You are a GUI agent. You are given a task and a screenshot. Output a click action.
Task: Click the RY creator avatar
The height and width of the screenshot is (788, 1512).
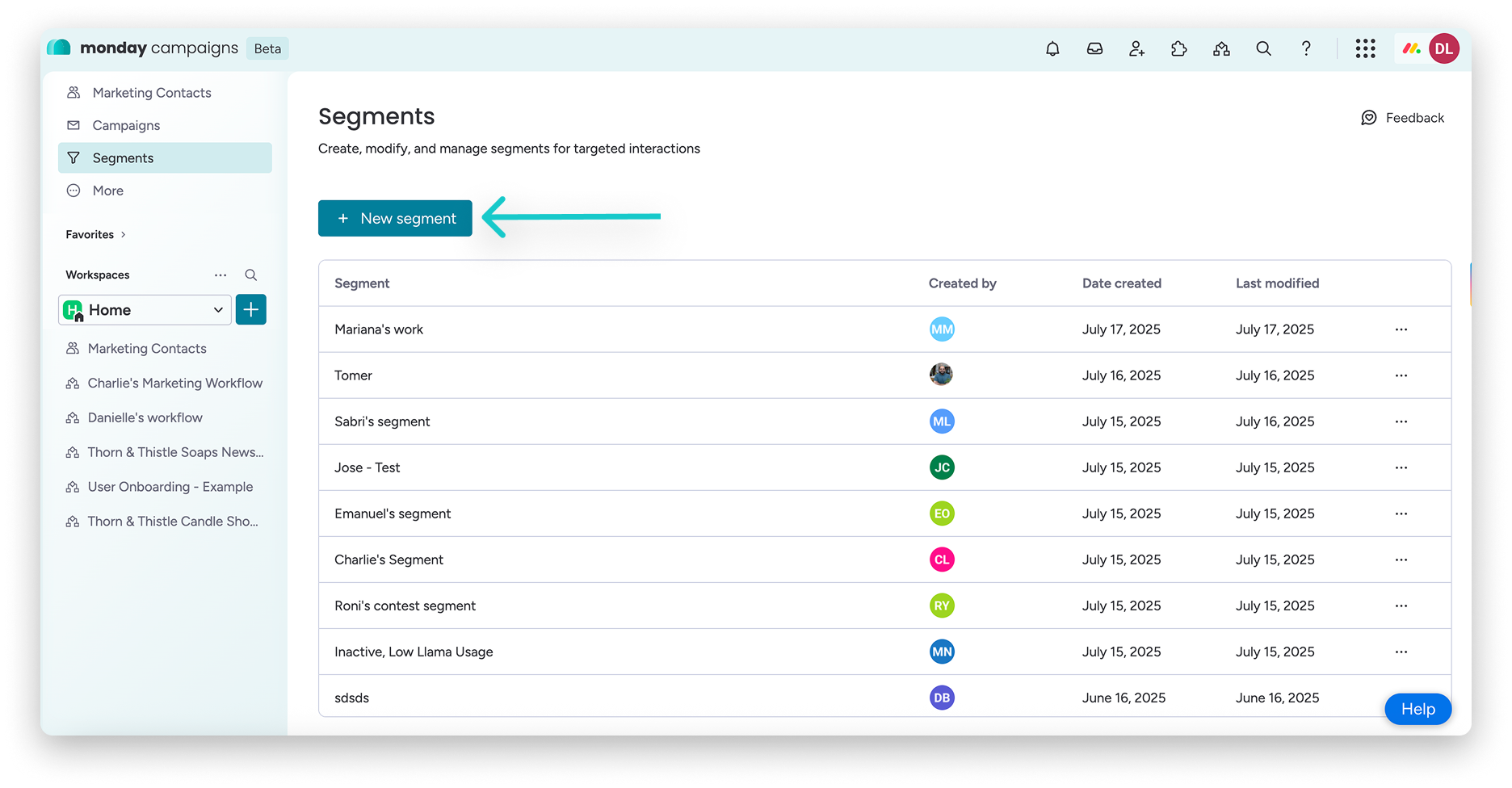point(942,606)
